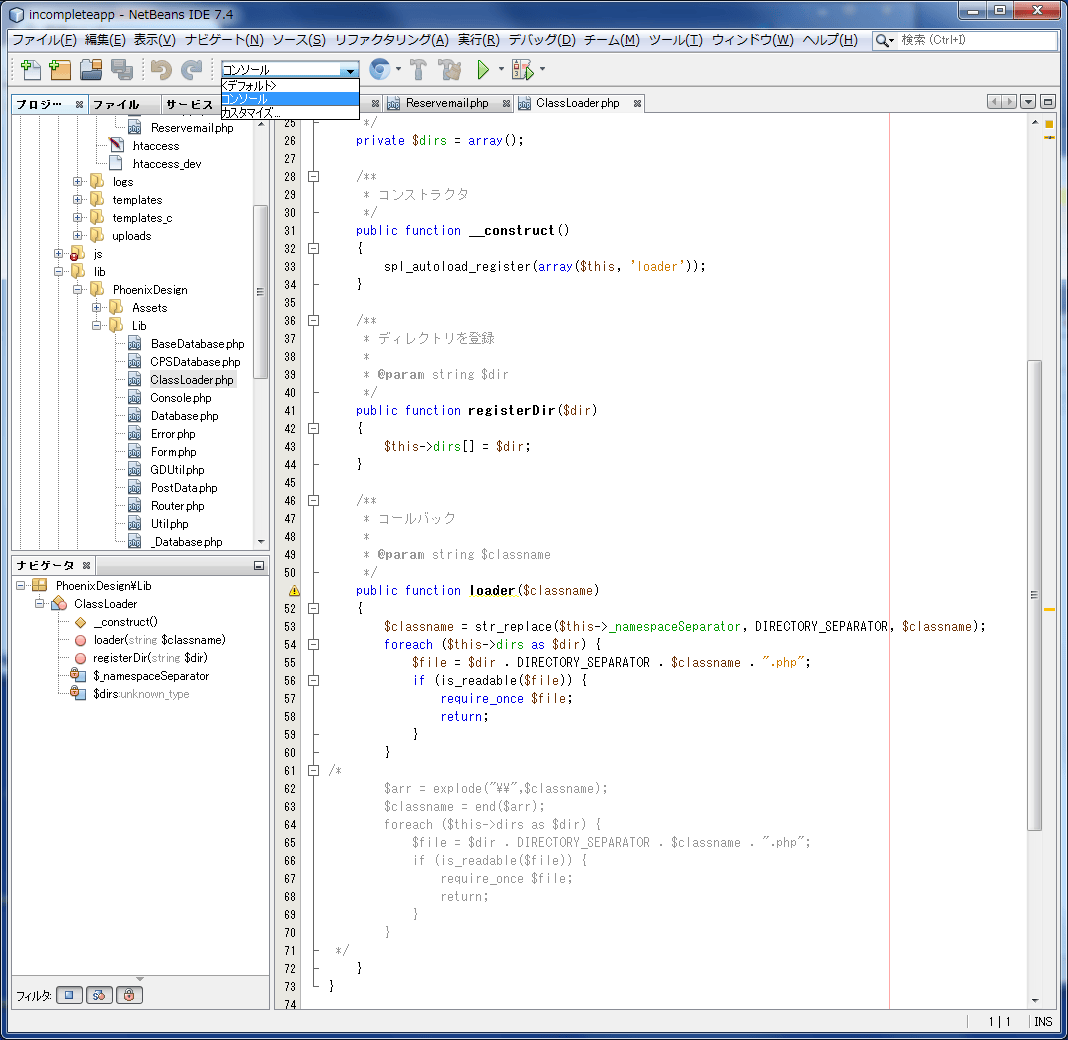The width and height of the screenshot is (1068, 1040).
Task: Click the Undo arrow icon
Action: pos(161,69)
